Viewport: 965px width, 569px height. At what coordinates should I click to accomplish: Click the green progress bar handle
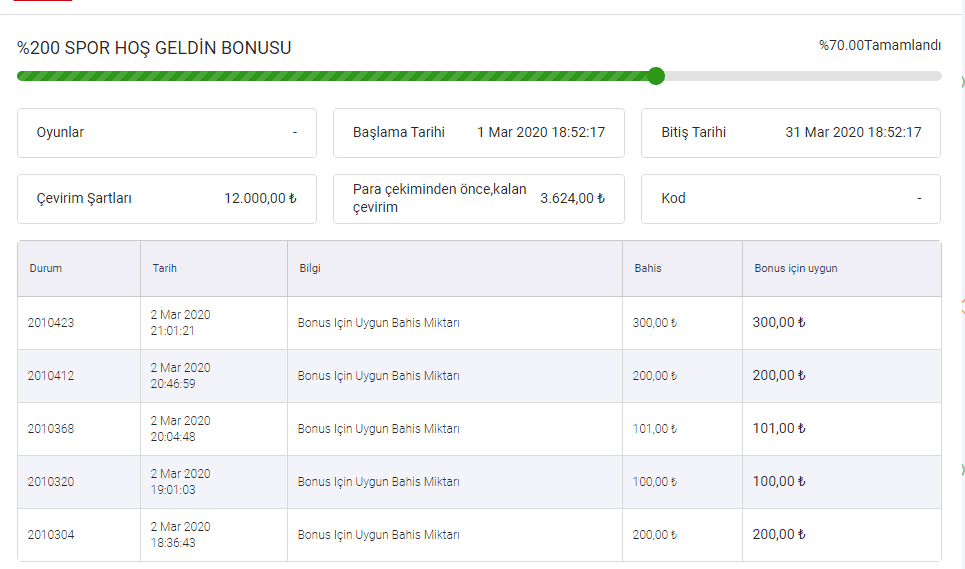coord(656,76)
